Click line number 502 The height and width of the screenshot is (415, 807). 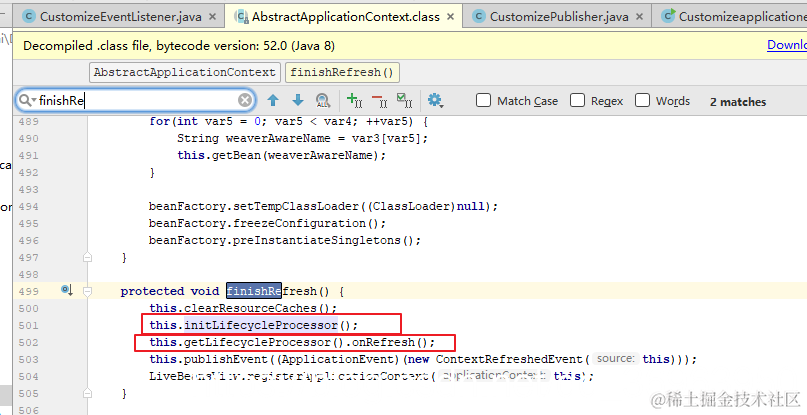[x=28, y=342]
